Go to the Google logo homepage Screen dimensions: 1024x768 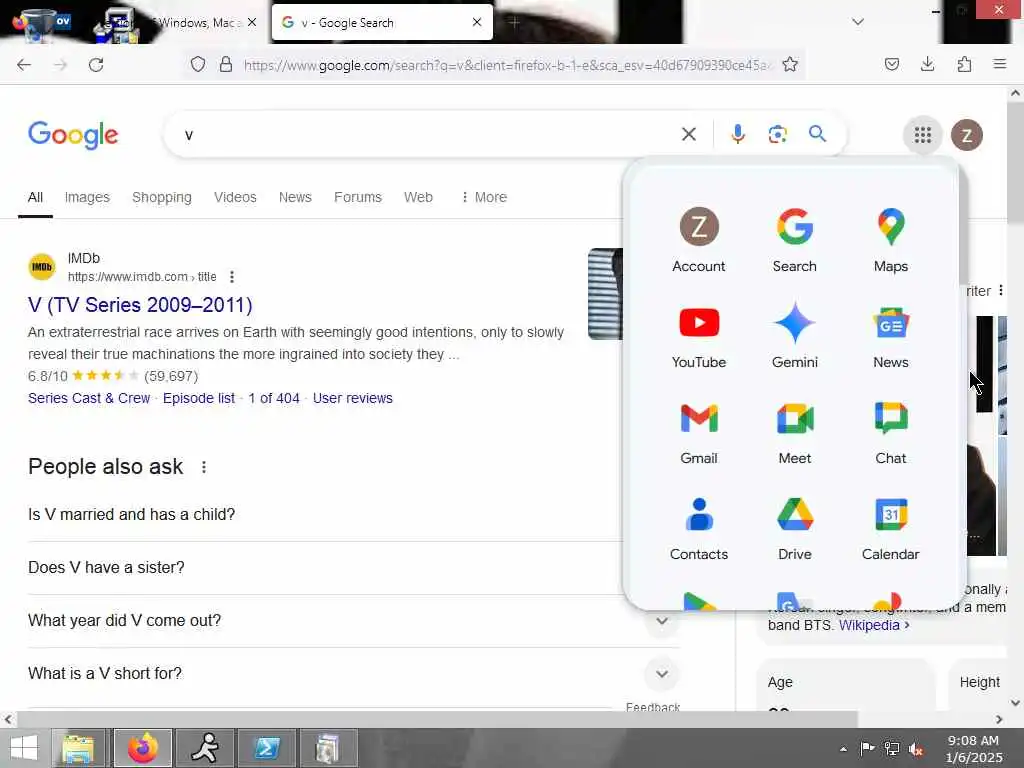pyautogui.click(x=73, y=135)
